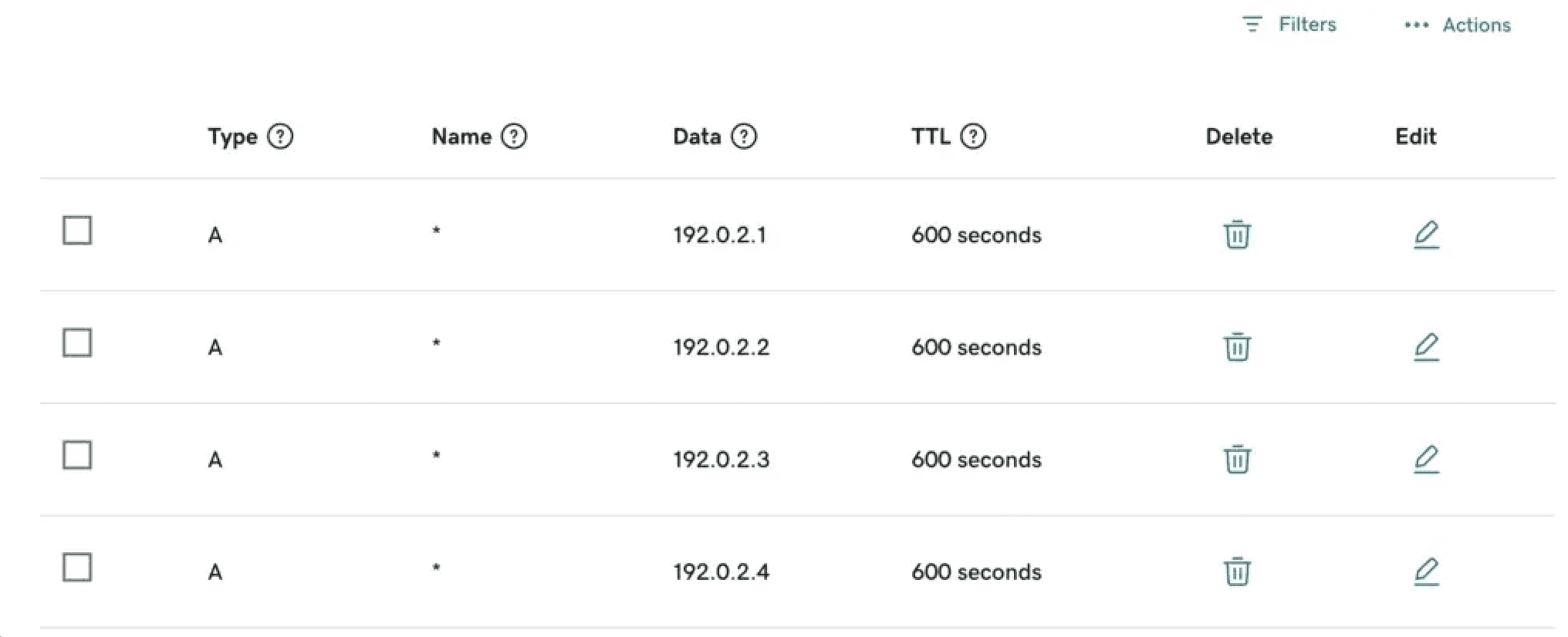Click the 192.0.2.4 data value
This screenshot has height=637, width=1568.
(x=721, y=572)
